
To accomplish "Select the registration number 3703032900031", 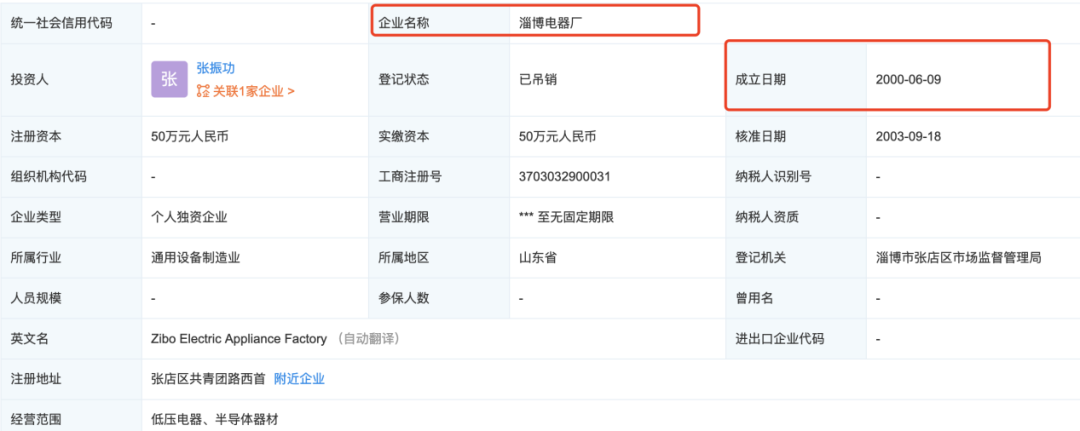I will [x=565, y=177].
